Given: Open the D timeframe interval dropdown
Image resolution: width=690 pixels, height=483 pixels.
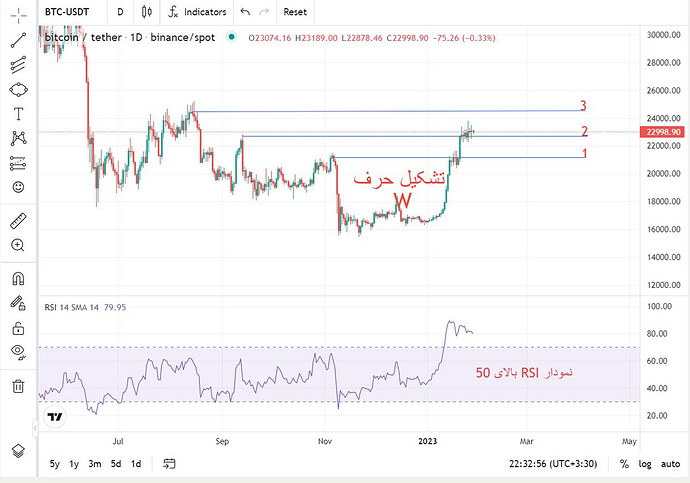Looking at the screenshot, I should click(120, 12).
